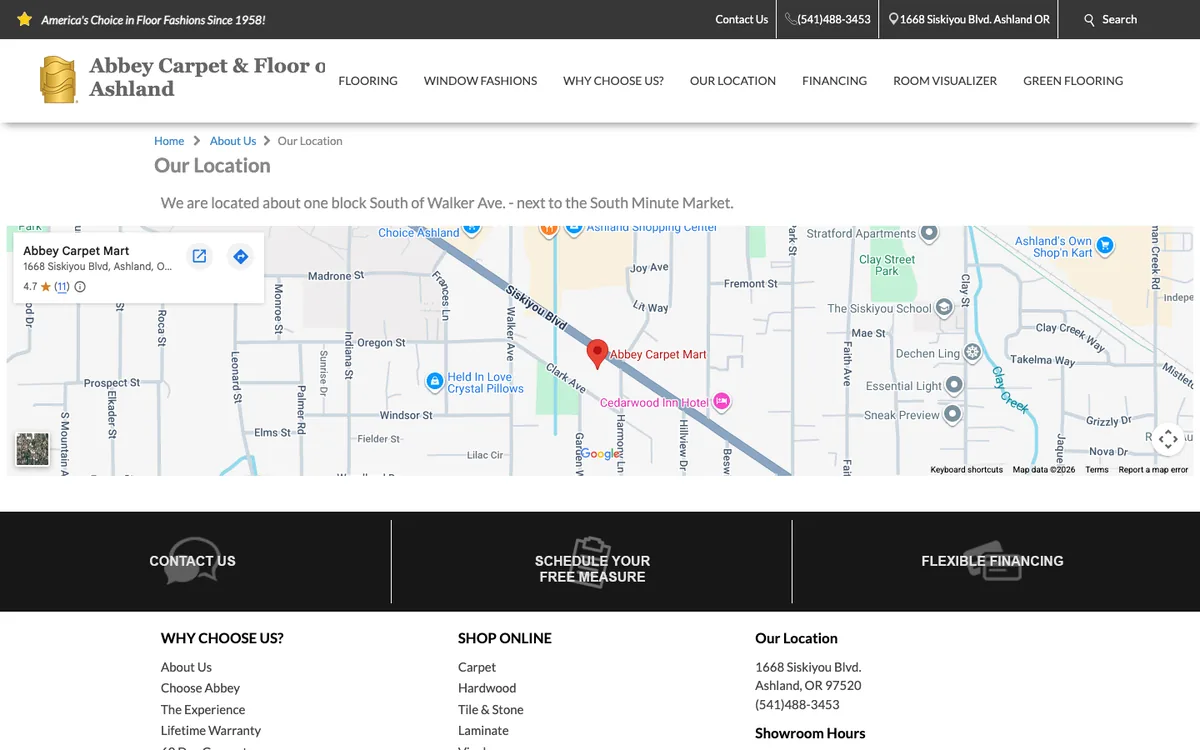The width and height of the screenshot is (1200, 750).
Task: Open the Hardwood link under Shop Online
Action: tap(487, 688)
